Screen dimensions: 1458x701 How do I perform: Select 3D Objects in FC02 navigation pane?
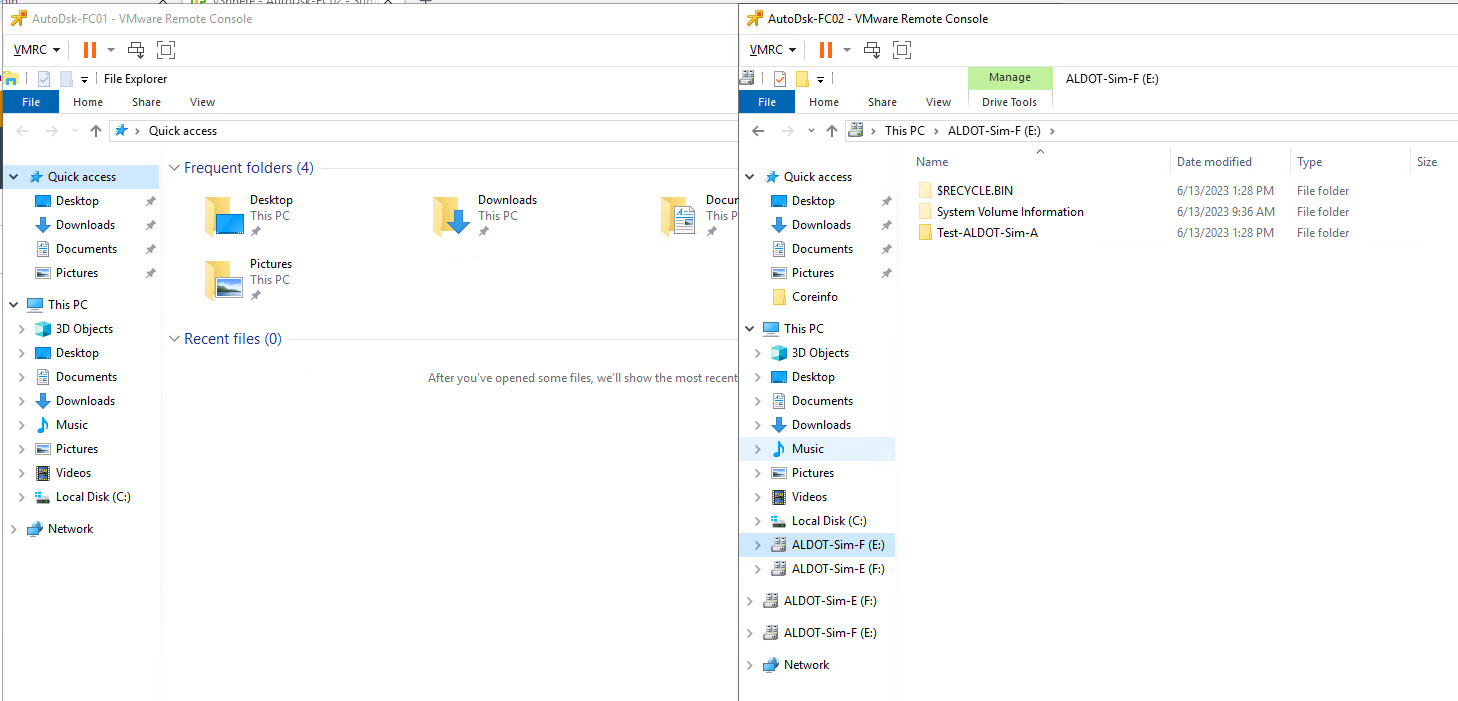click(x=820, y=353)
